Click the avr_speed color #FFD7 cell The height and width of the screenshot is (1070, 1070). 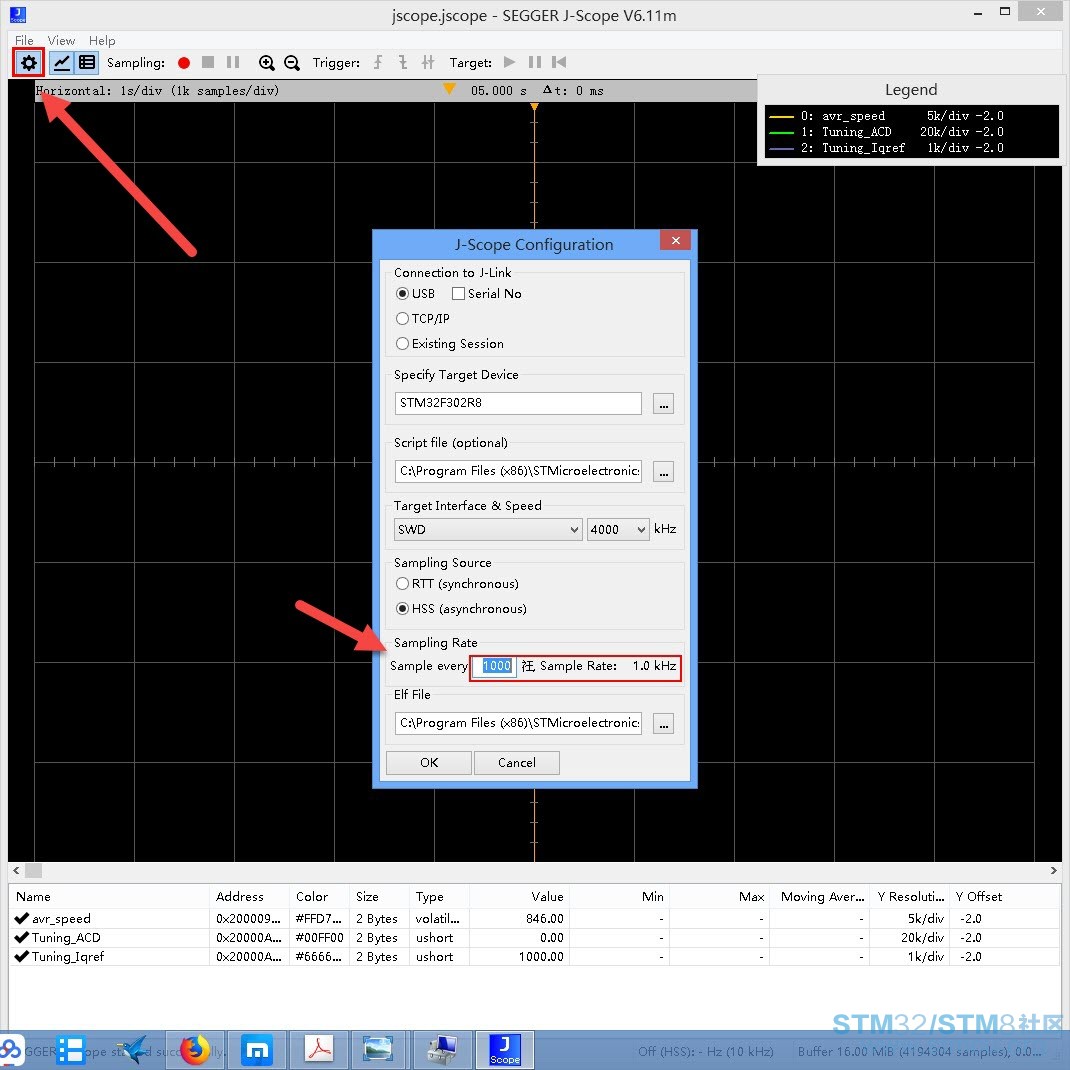coord(319,919)
